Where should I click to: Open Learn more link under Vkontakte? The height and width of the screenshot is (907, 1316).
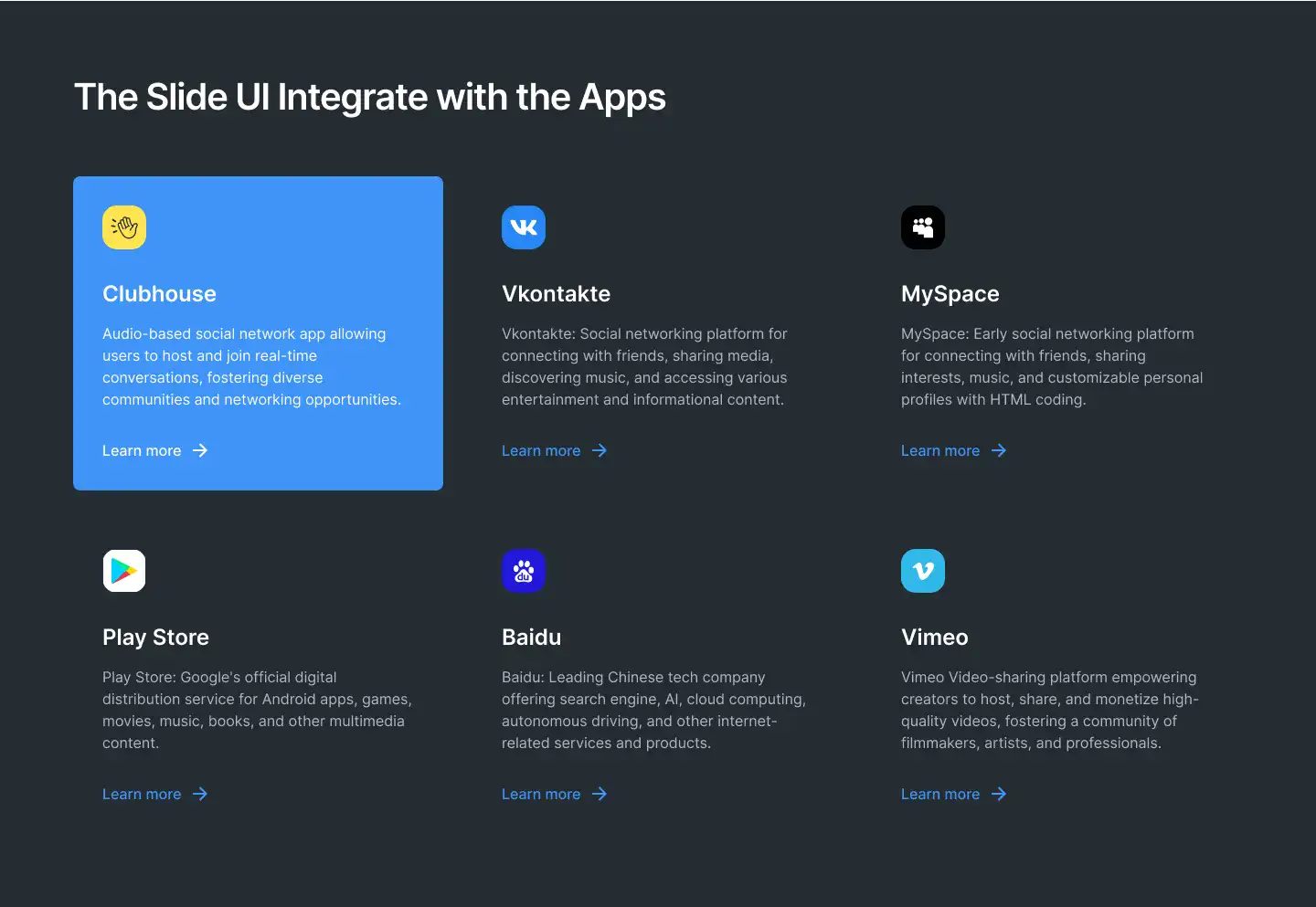pos(555,450)
